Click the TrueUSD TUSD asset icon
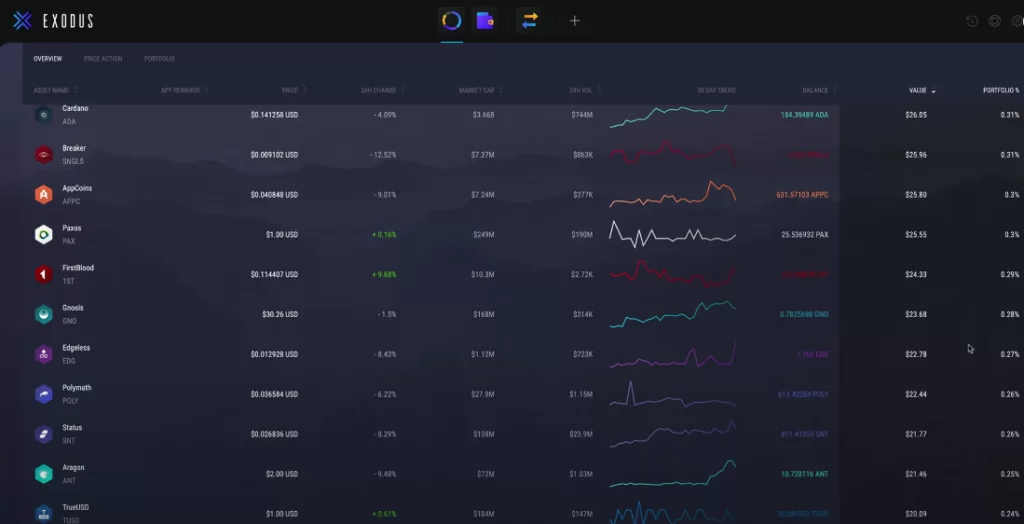 (x=44, y=514)
